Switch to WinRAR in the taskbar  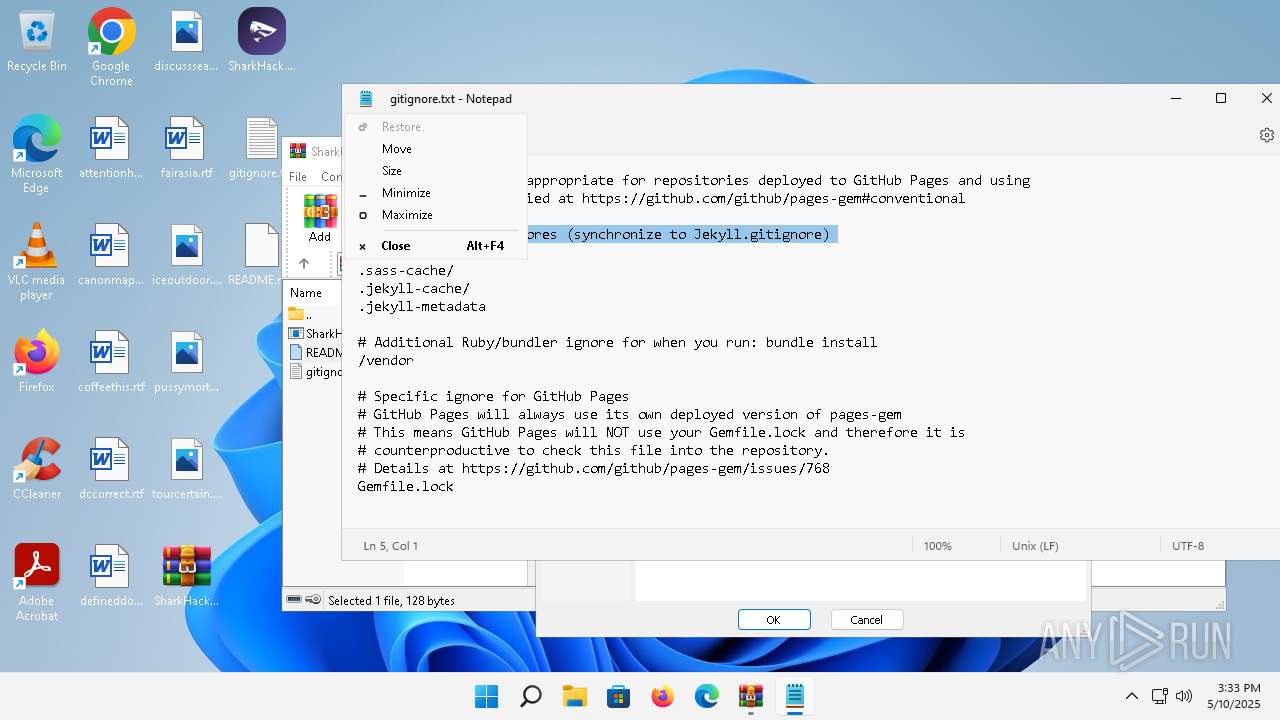(x=751, y=696)
